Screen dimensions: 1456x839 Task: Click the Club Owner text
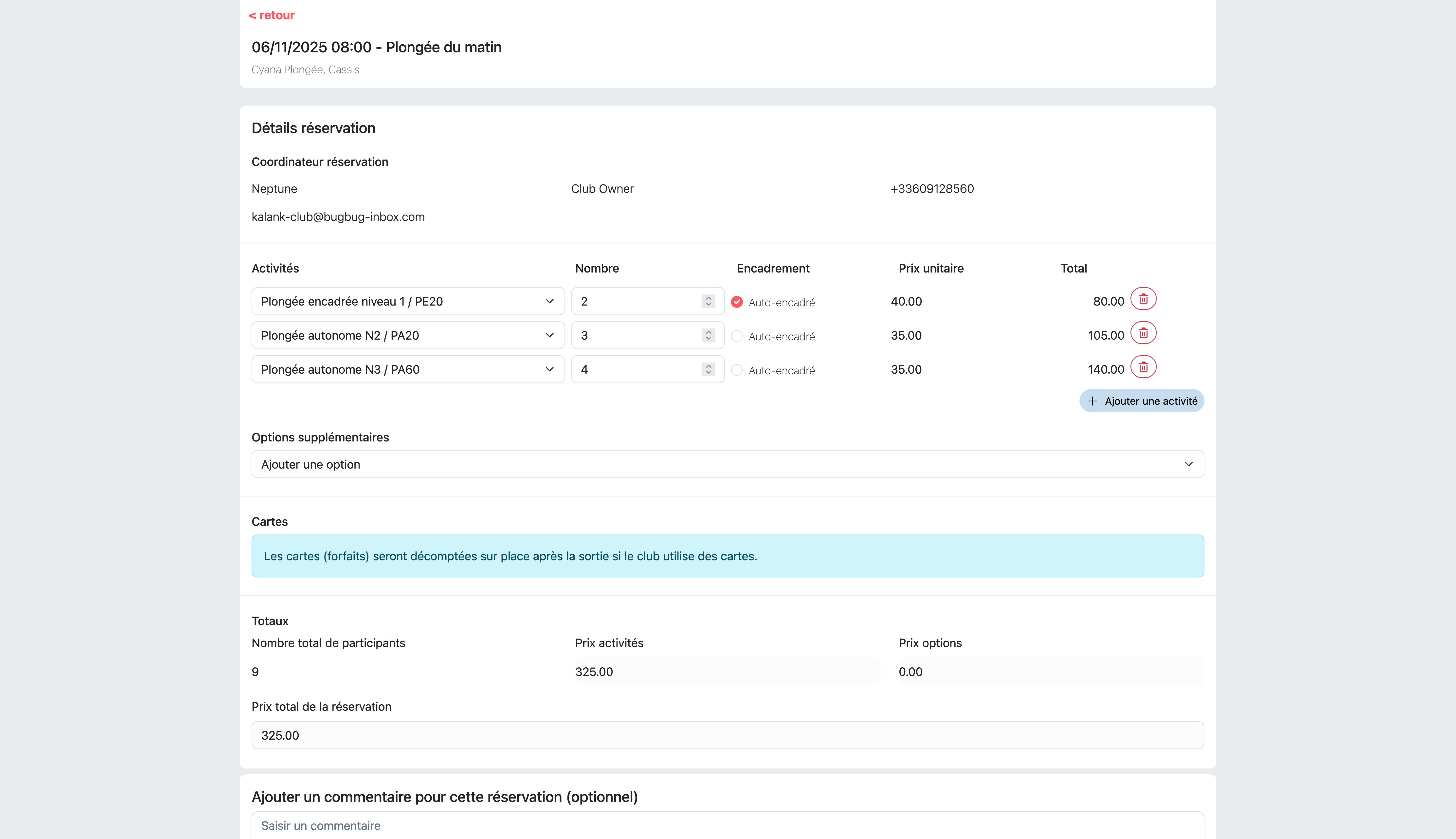[x=602, y=189]
